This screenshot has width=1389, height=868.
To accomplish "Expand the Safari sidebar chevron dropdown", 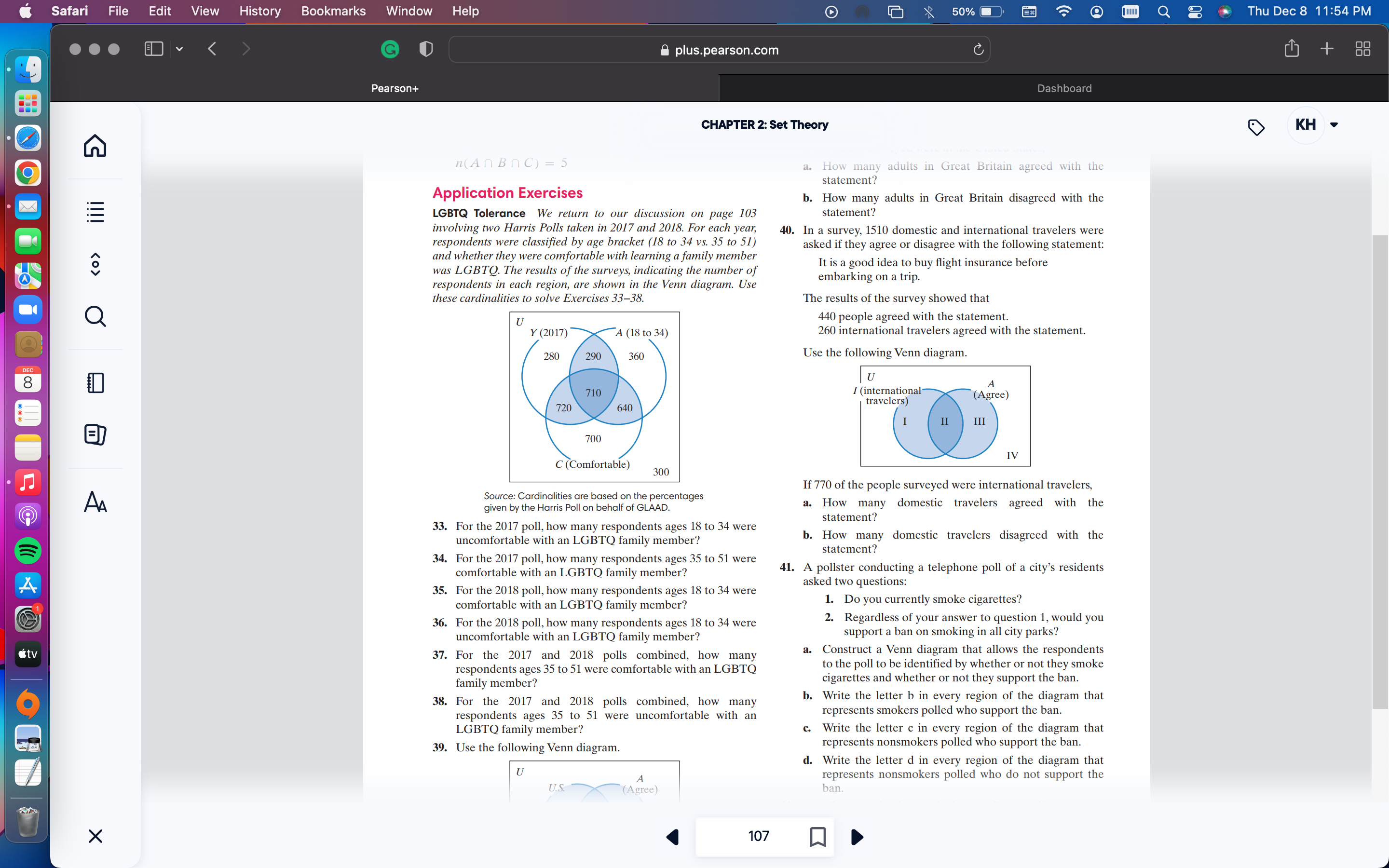I will 179,49.
